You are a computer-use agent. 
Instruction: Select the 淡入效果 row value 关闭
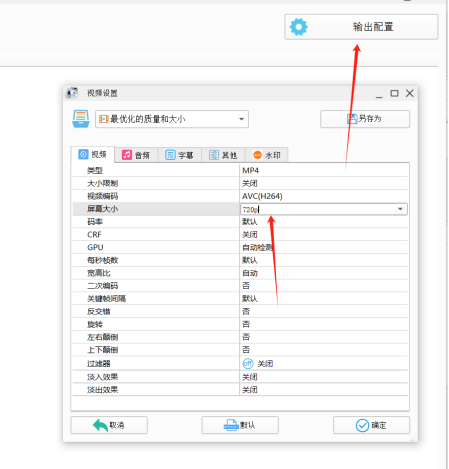tap(250, 377)
